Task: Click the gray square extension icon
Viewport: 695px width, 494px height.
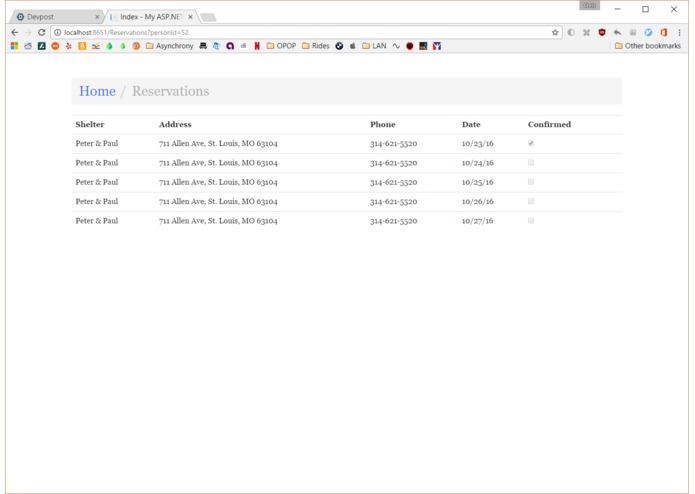Action: pyautogui.click(x=633, y=32)
